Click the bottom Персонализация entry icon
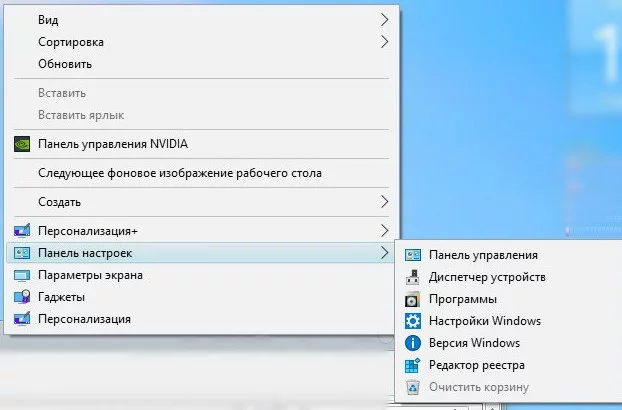The height and width of the screenshot is (410, 622). coord(22,319)
